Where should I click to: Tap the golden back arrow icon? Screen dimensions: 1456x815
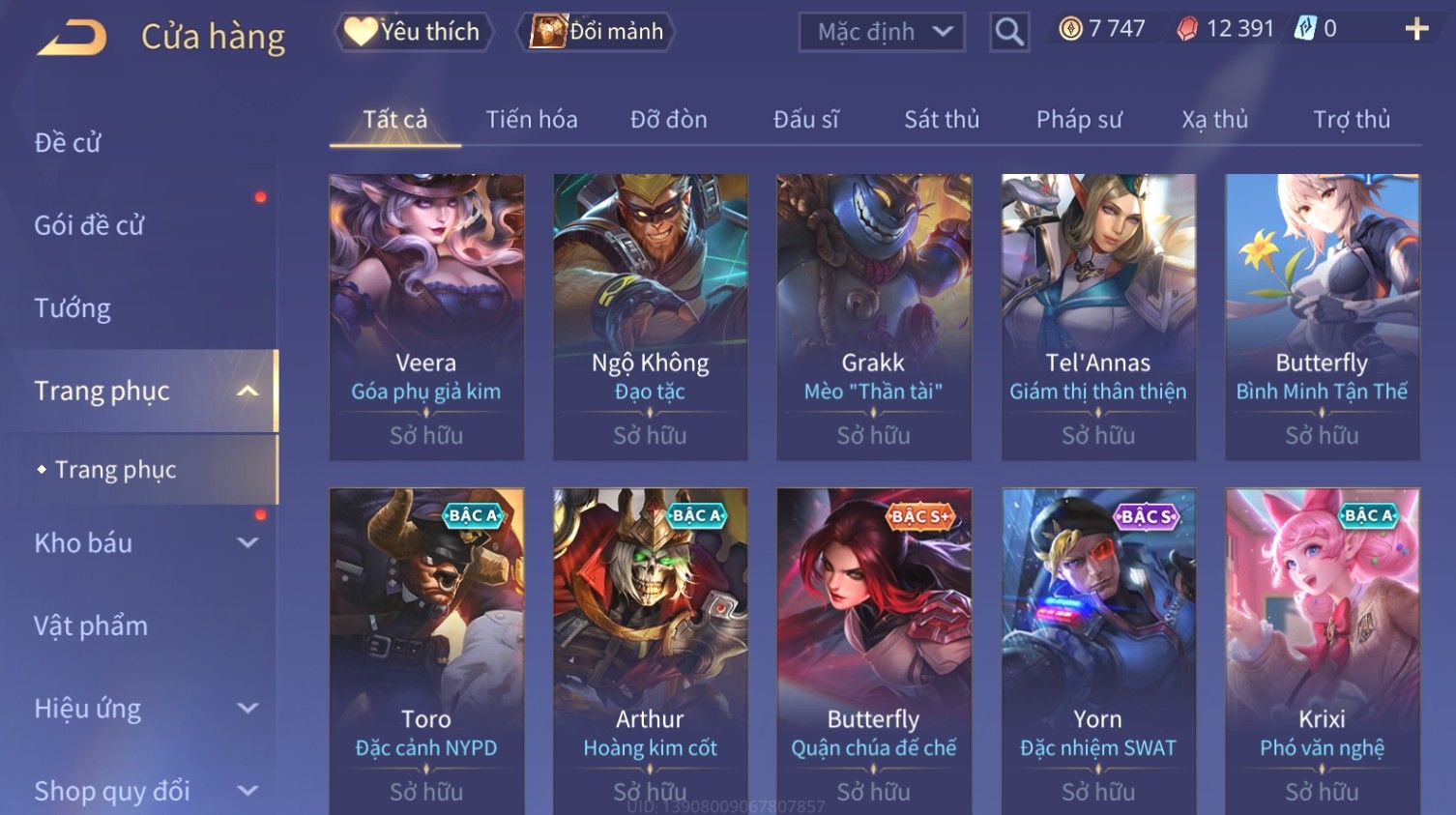tap(72, 38)
